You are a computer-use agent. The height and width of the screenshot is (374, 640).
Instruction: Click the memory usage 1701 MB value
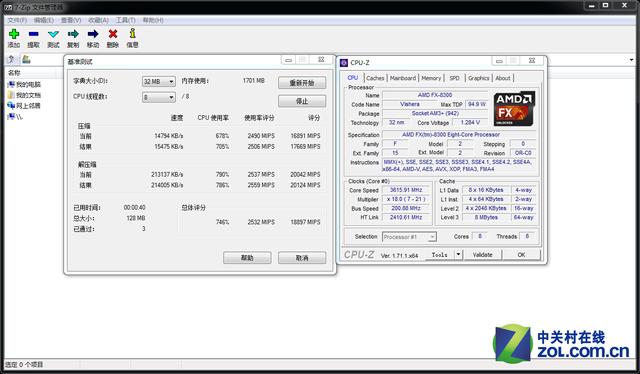coord(253,81)
